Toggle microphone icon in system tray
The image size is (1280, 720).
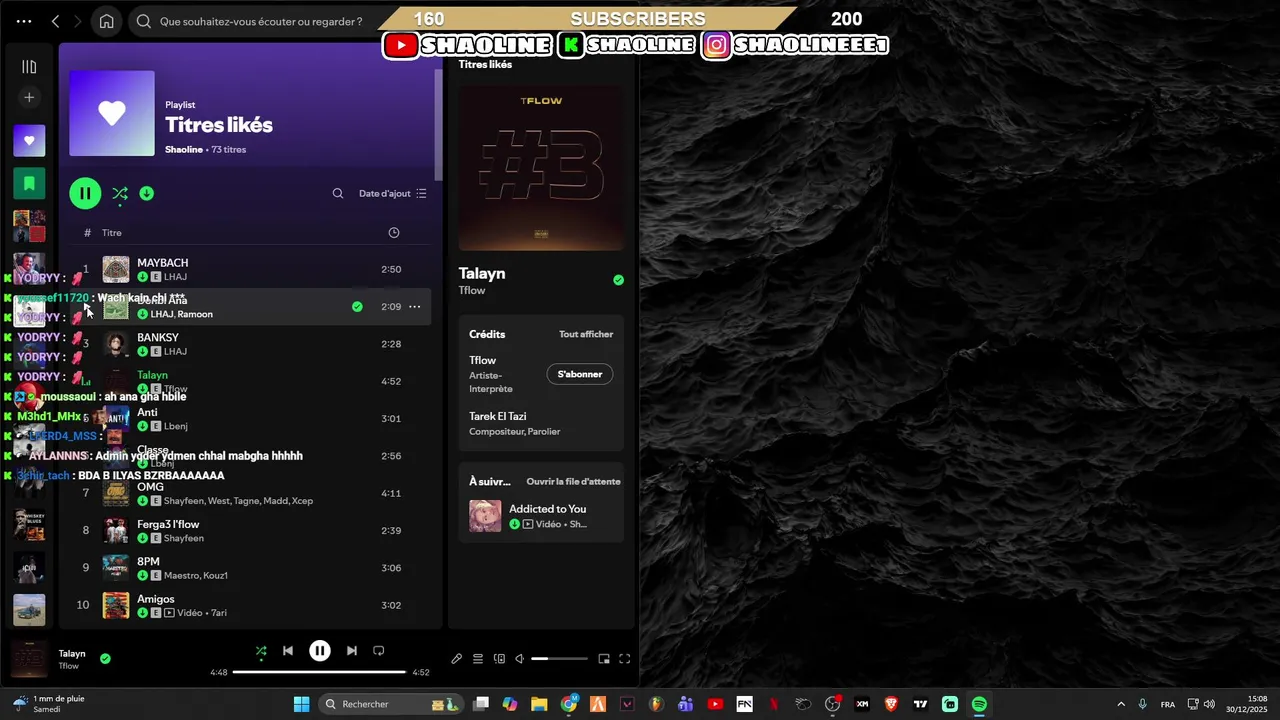click(x=1142, y=704)
